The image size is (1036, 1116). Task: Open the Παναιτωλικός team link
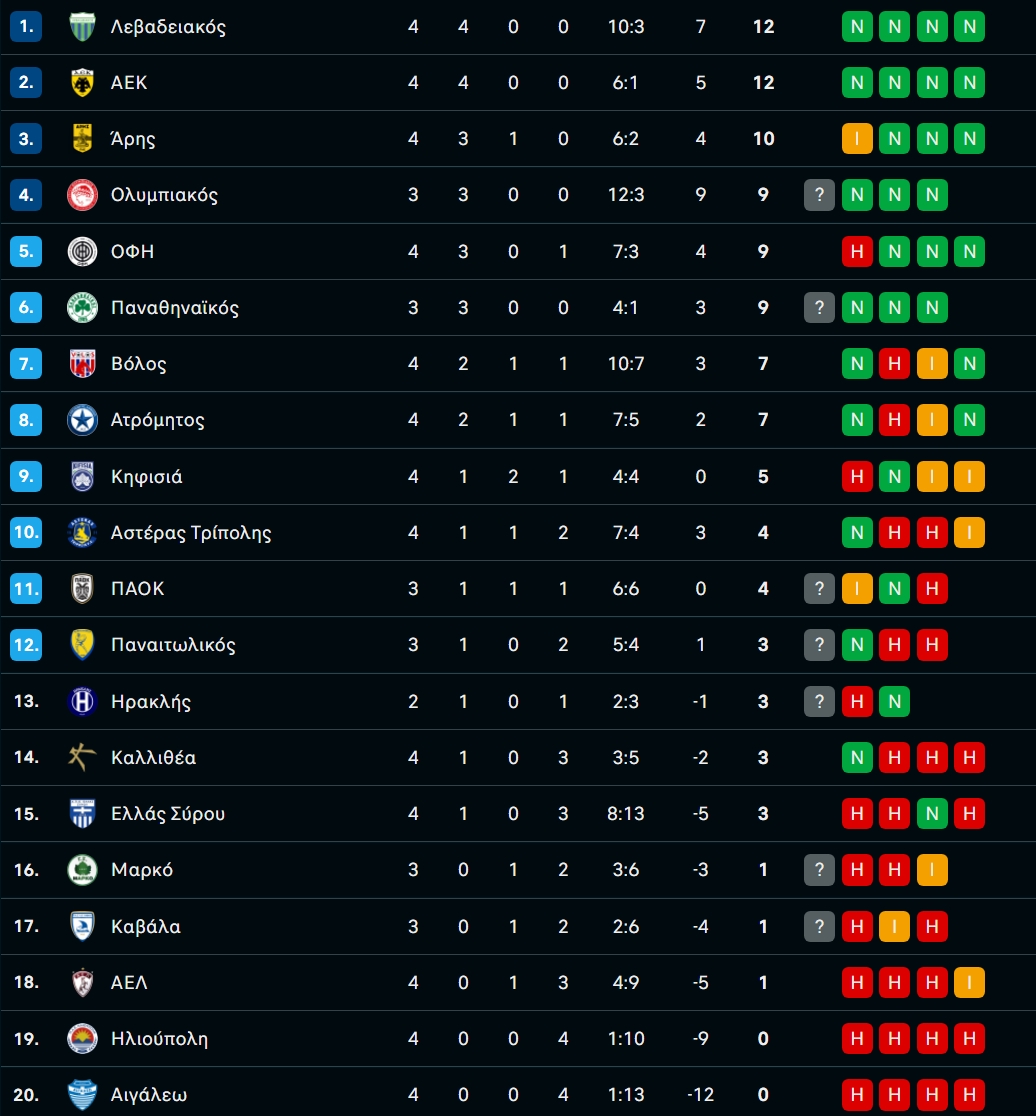[173, 645]
